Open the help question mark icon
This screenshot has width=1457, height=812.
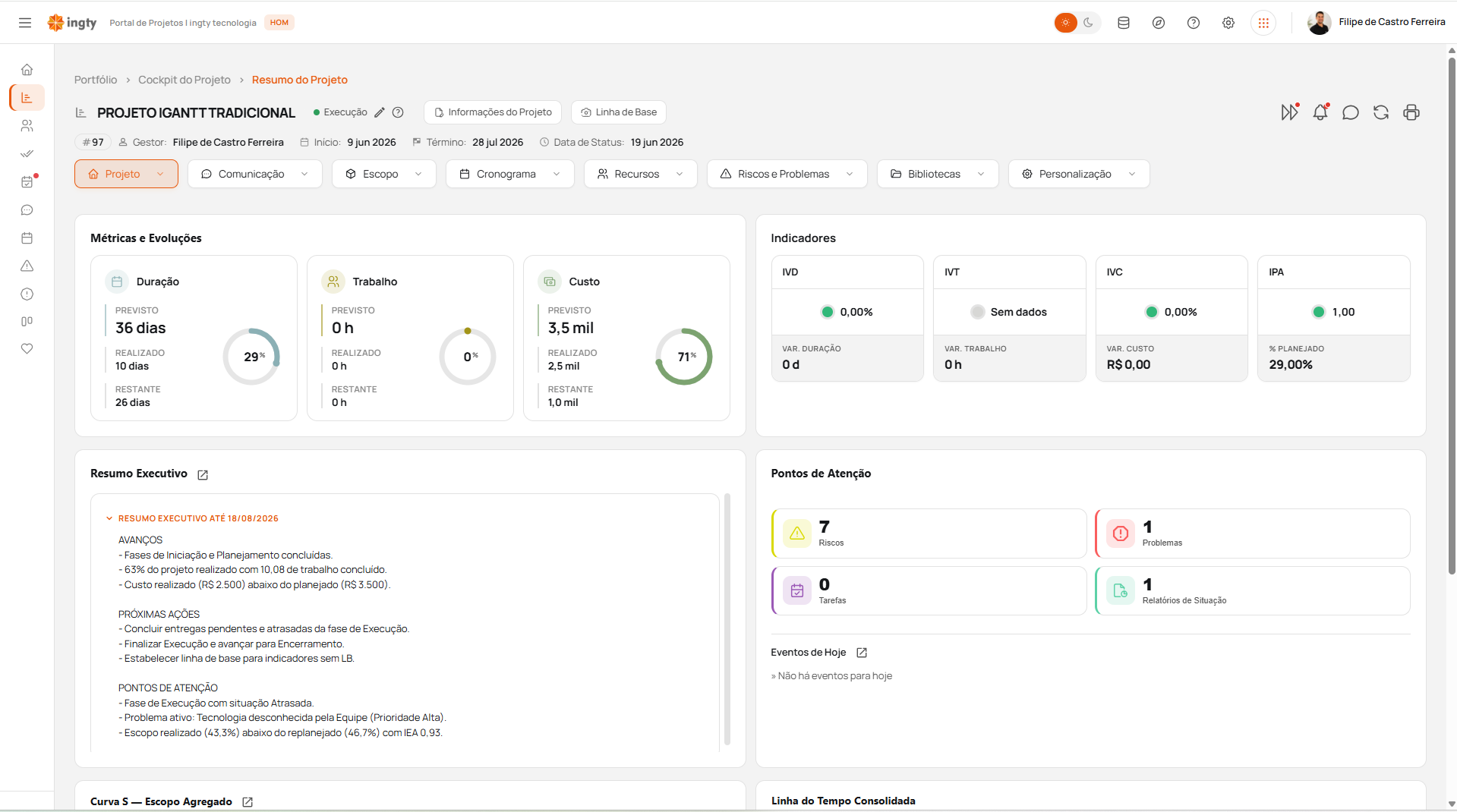1194,23
